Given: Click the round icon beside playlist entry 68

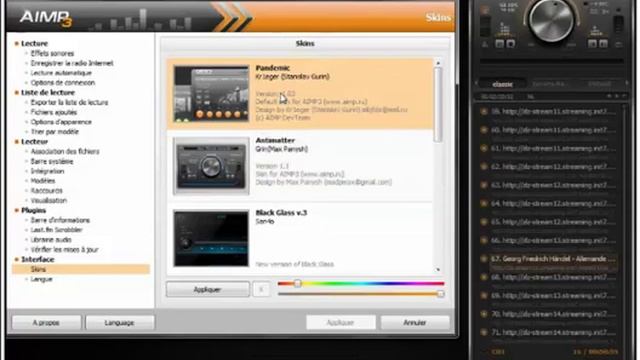Looking at the screenshot, I should 484,277.
